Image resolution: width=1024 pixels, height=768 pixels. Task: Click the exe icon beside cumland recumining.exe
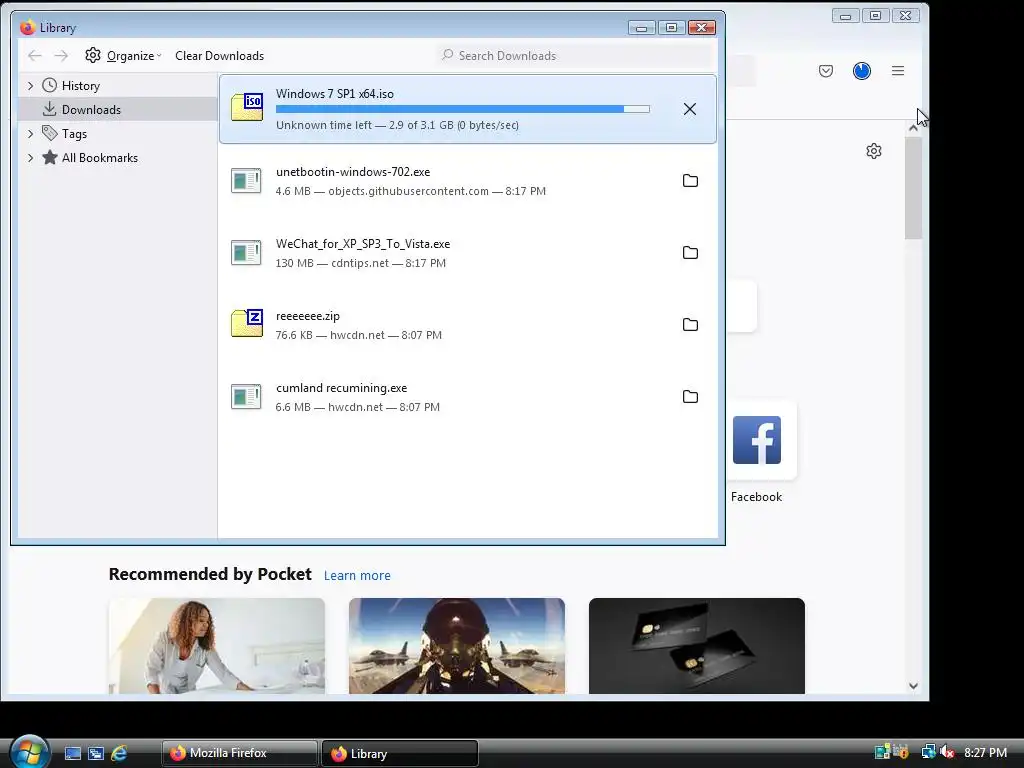click(246, 396)
